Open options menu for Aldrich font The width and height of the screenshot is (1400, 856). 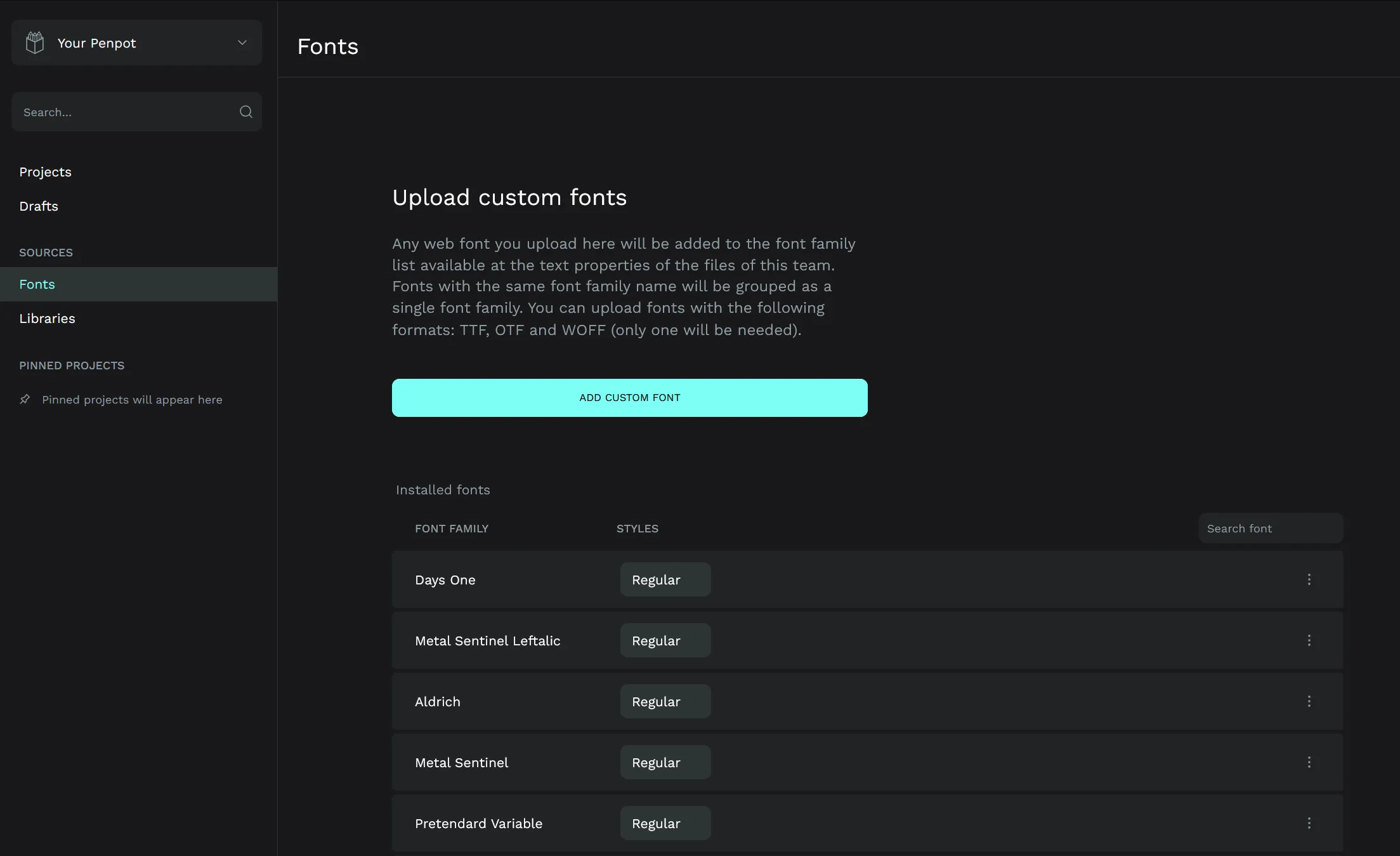1309,701
